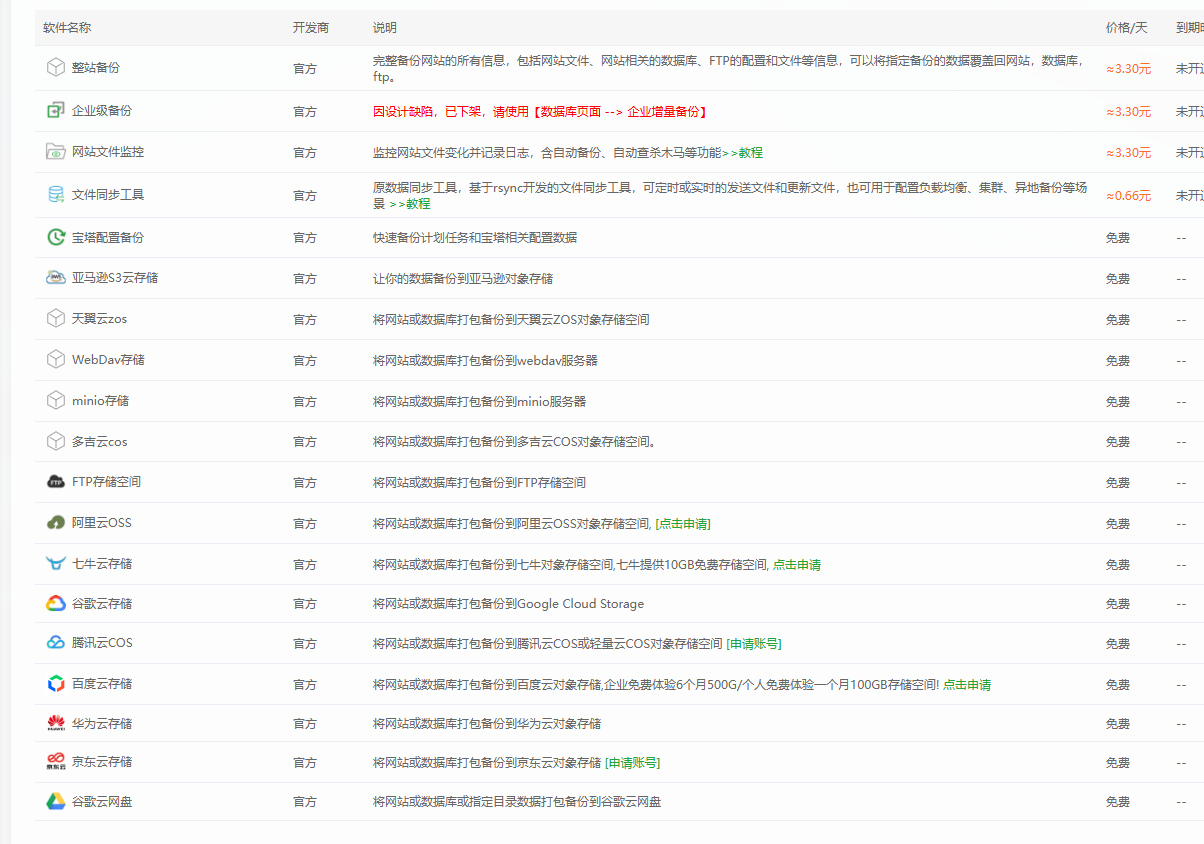Select the 华为云存储 name text

click(x=102, y=723)
